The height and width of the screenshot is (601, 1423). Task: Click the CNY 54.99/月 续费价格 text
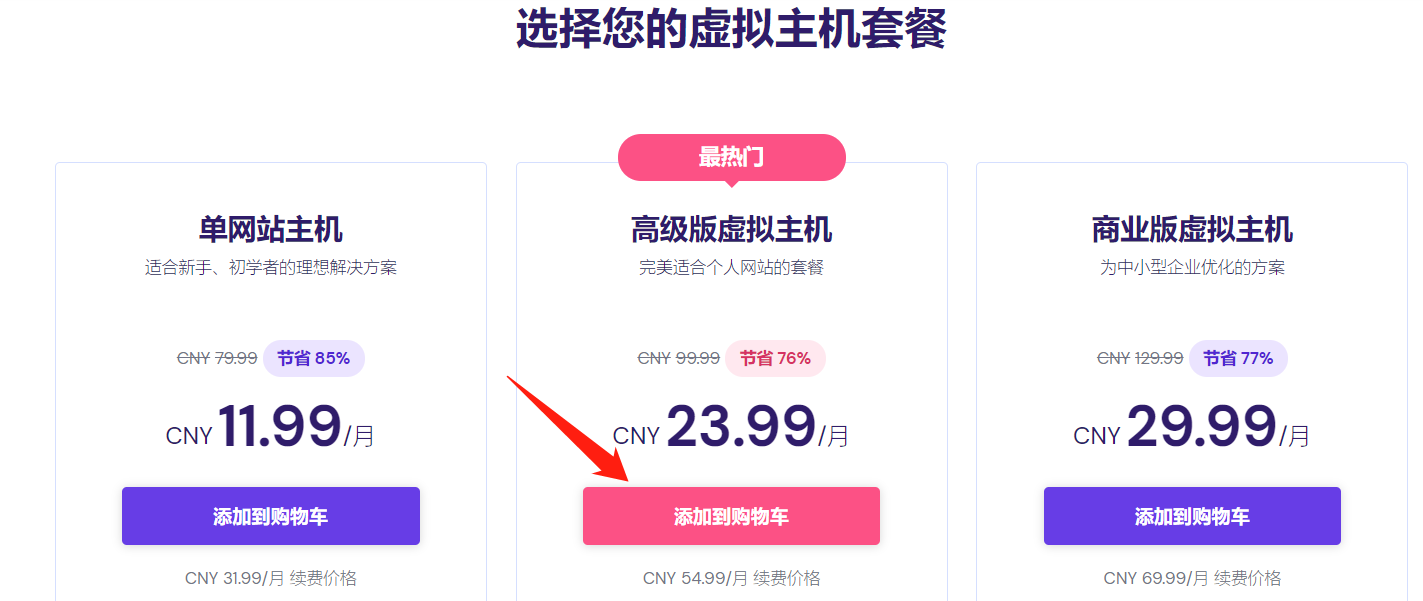pos(731,578)
